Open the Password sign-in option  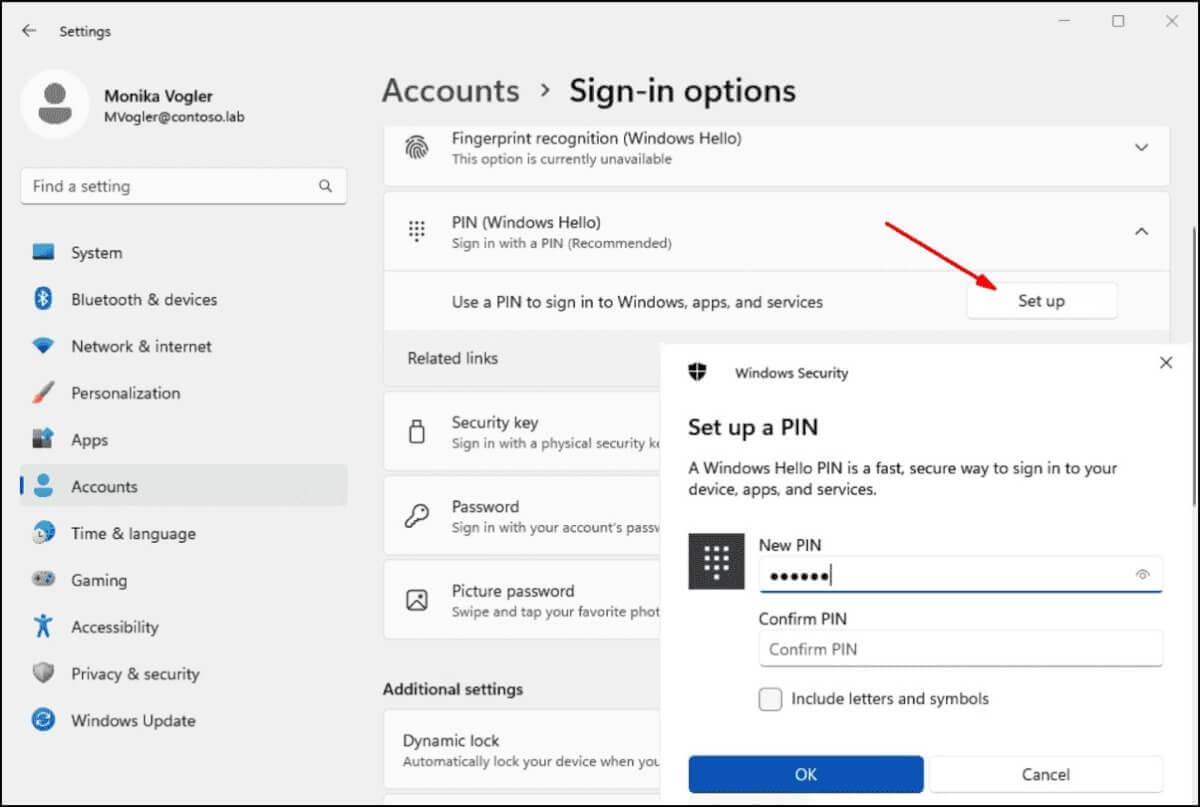[x=522, y=516]
